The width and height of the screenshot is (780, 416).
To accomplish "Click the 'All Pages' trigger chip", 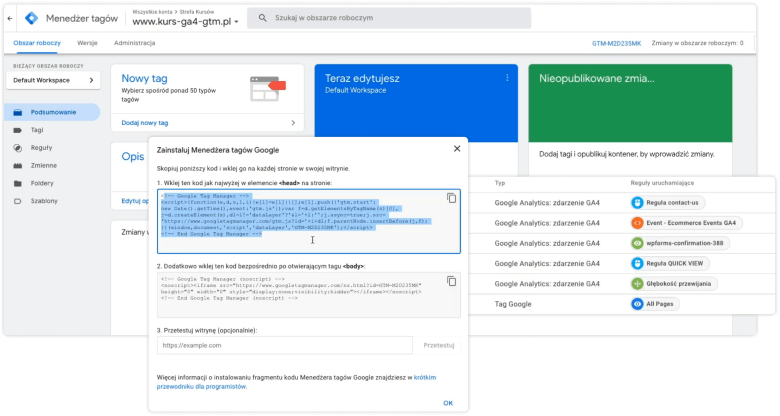I will 655,304.
